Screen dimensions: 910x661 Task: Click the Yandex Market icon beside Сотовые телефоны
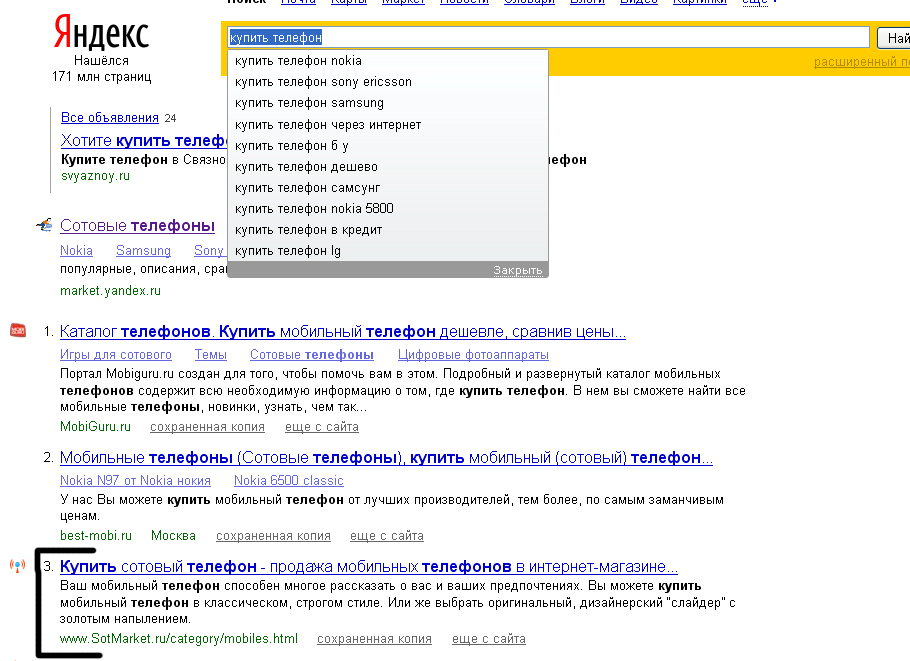(x=45, y=225)
